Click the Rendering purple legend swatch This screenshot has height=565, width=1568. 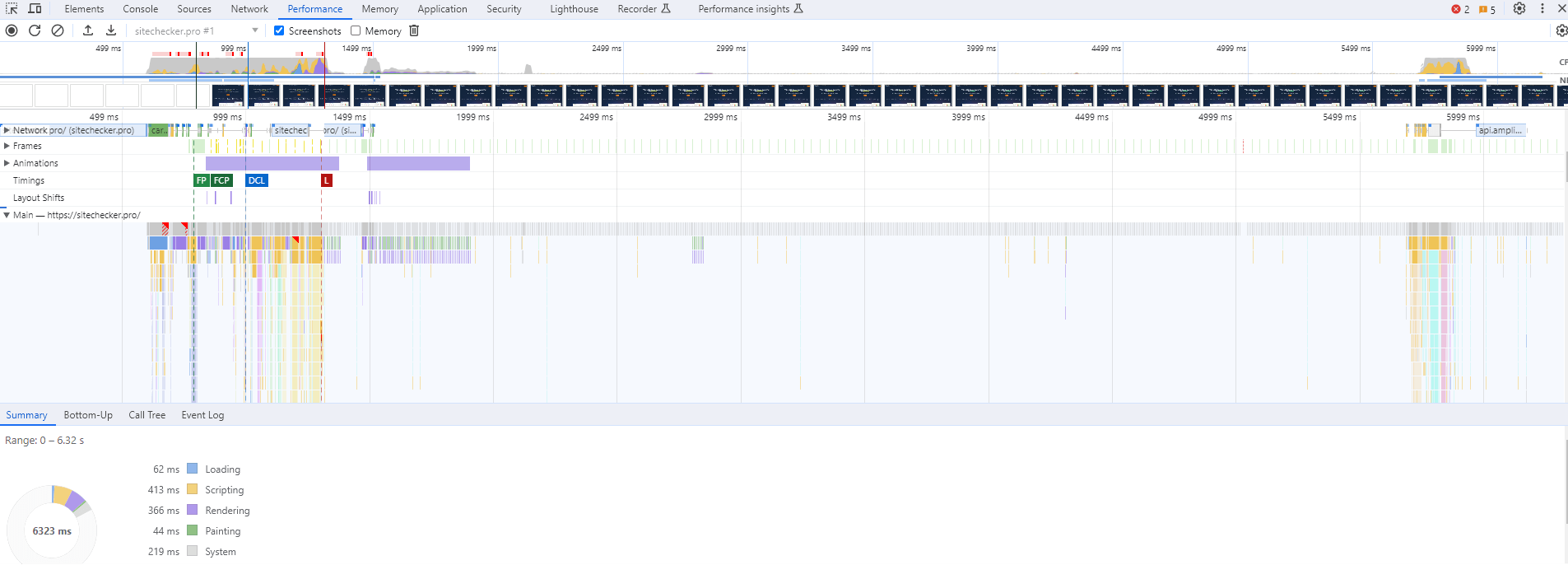[x=192, y=510]
